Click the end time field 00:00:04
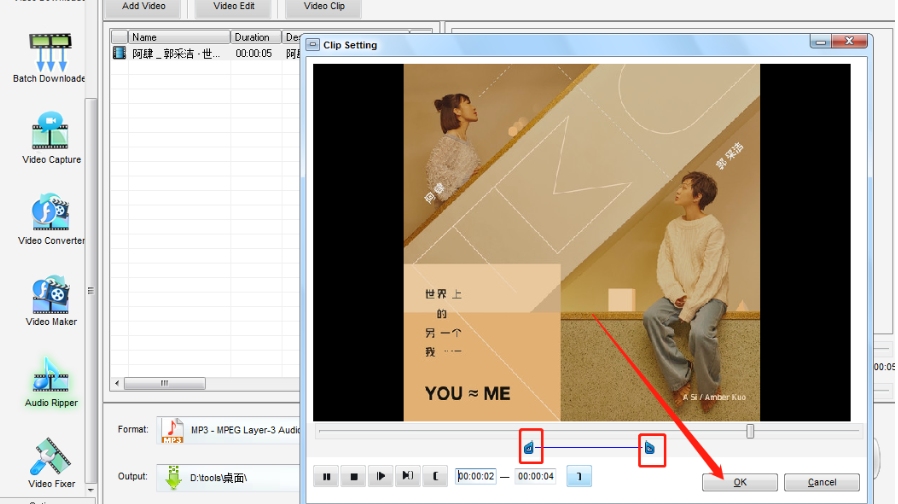 (x=535, y=477)
